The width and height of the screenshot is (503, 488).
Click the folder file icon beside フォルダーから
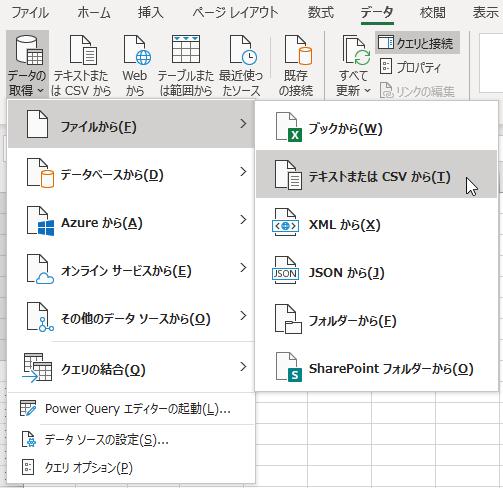[288, 319]
